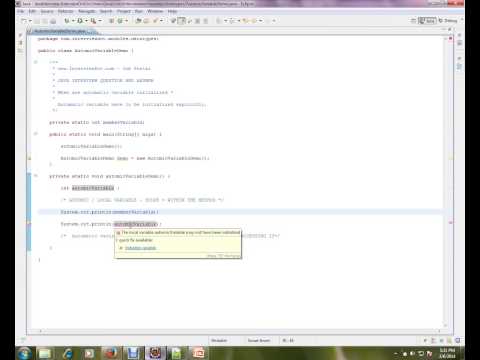Toggle the highlighted block selection toolbar button
Image resolution: width=480 pixels, height=360 pixels.
[181, 21]
